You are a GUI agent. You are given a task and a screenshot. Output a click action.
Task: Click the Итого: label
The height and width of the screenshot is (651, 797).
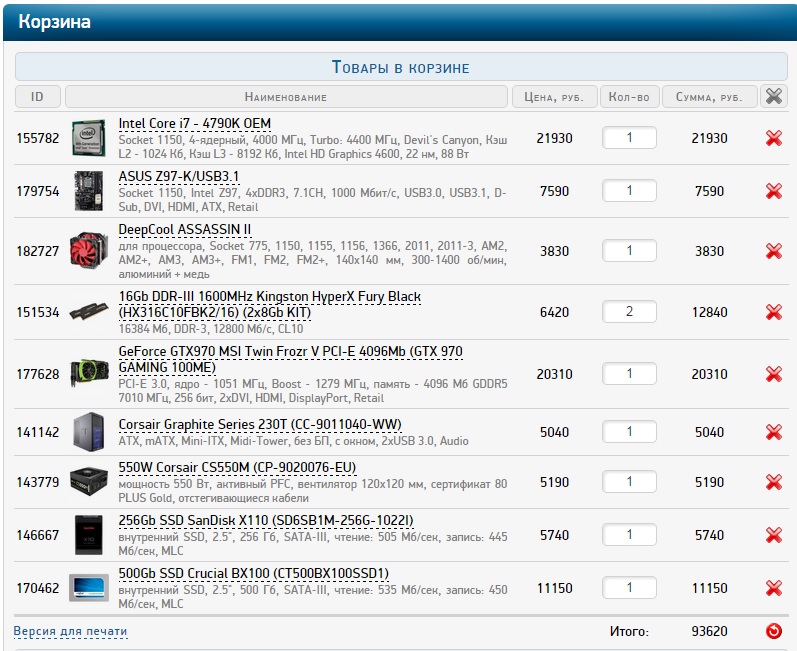[x=629, y=632]
